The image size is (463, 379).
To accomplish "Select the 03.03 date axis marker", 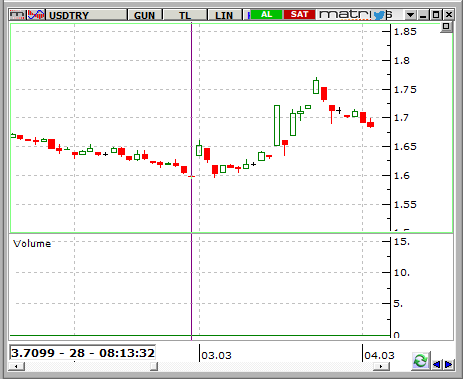I will [216, 355].
